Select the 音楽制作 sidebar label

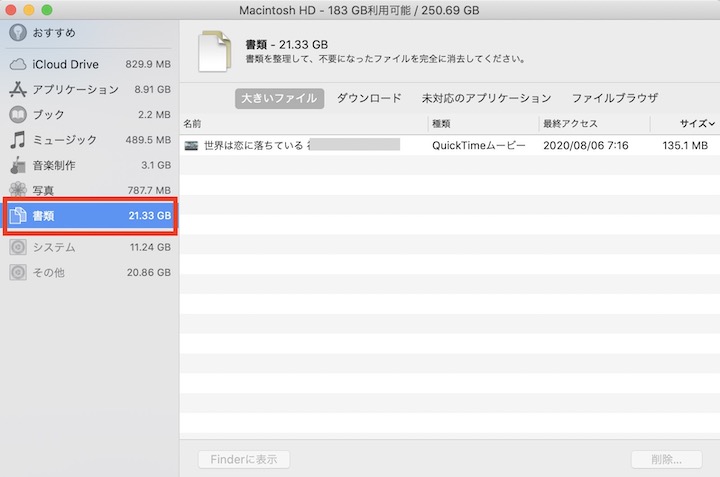[54, 165]
